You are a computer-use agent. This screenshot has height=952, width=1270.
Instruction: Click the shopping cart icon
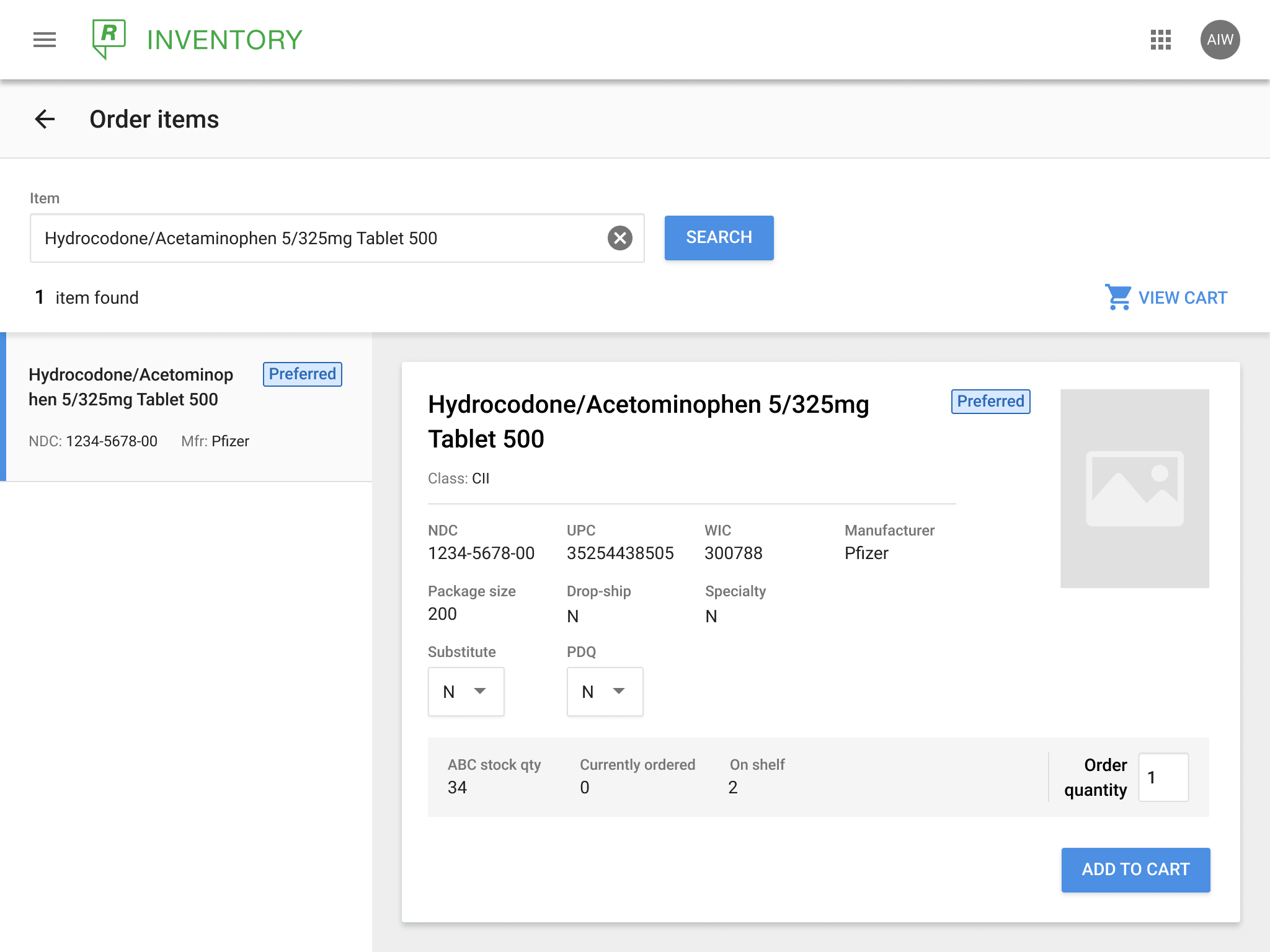coord(1118,297)
